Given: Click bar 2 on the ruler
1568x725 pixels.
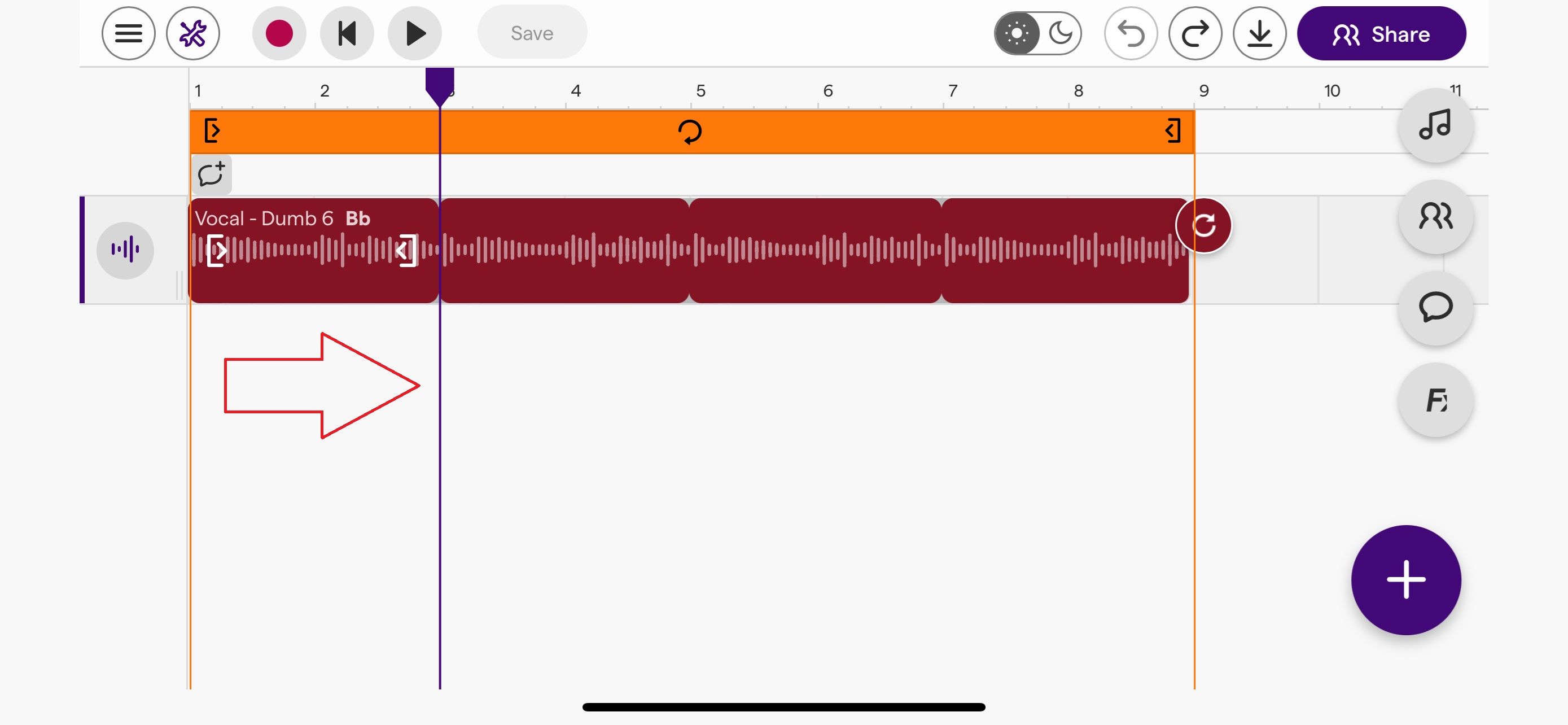Looking at the screenshot, I should click(325, 91).
